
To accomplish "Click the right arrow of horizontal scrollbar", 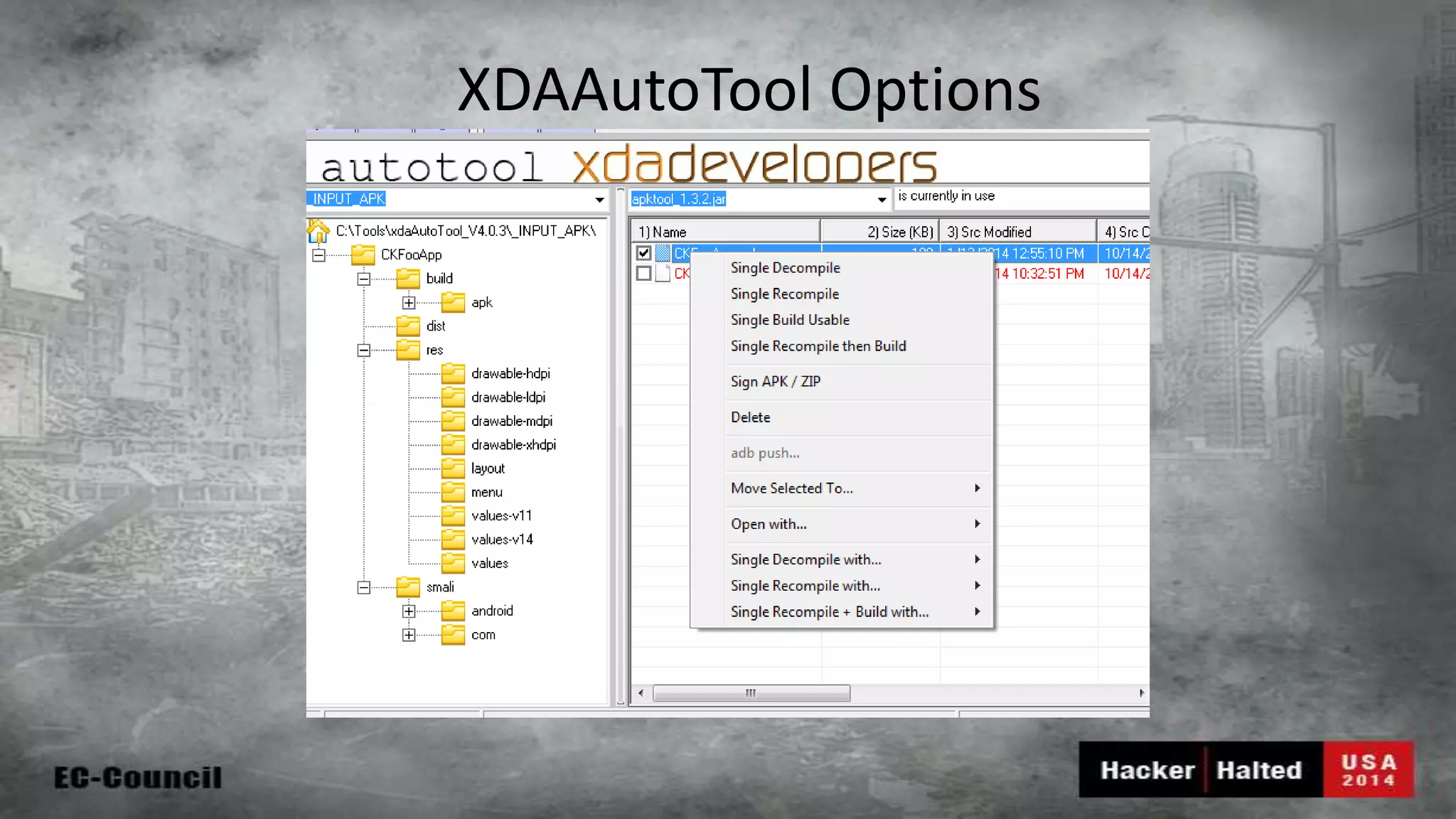I will point(1141,693).
